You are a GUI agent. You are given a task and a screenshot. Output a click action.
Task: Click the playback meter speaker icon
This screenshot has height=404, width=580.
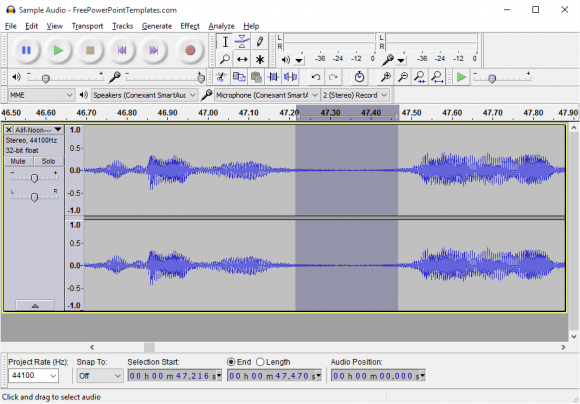point(286,60)
